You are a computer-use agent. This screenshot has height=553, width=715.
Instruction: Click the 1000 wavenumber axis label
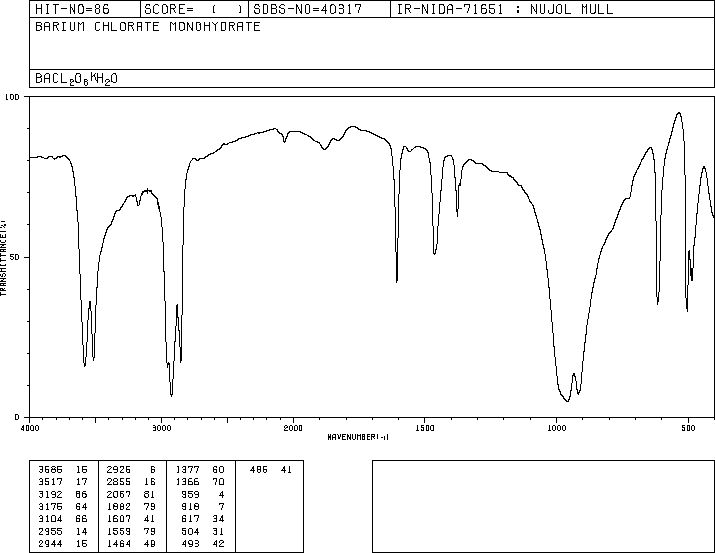tap(556, 428)
